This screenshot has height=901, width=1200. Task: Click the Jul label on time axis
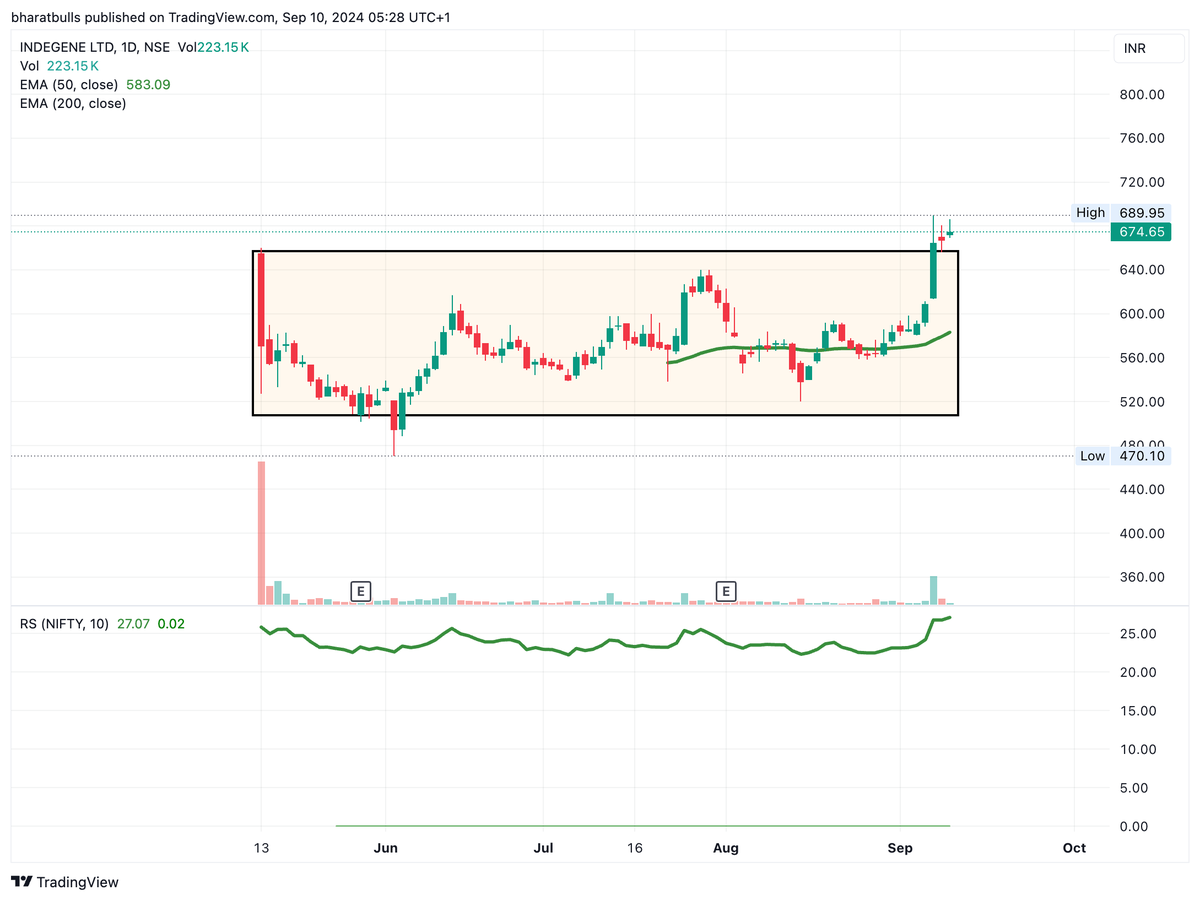point(543,848)
